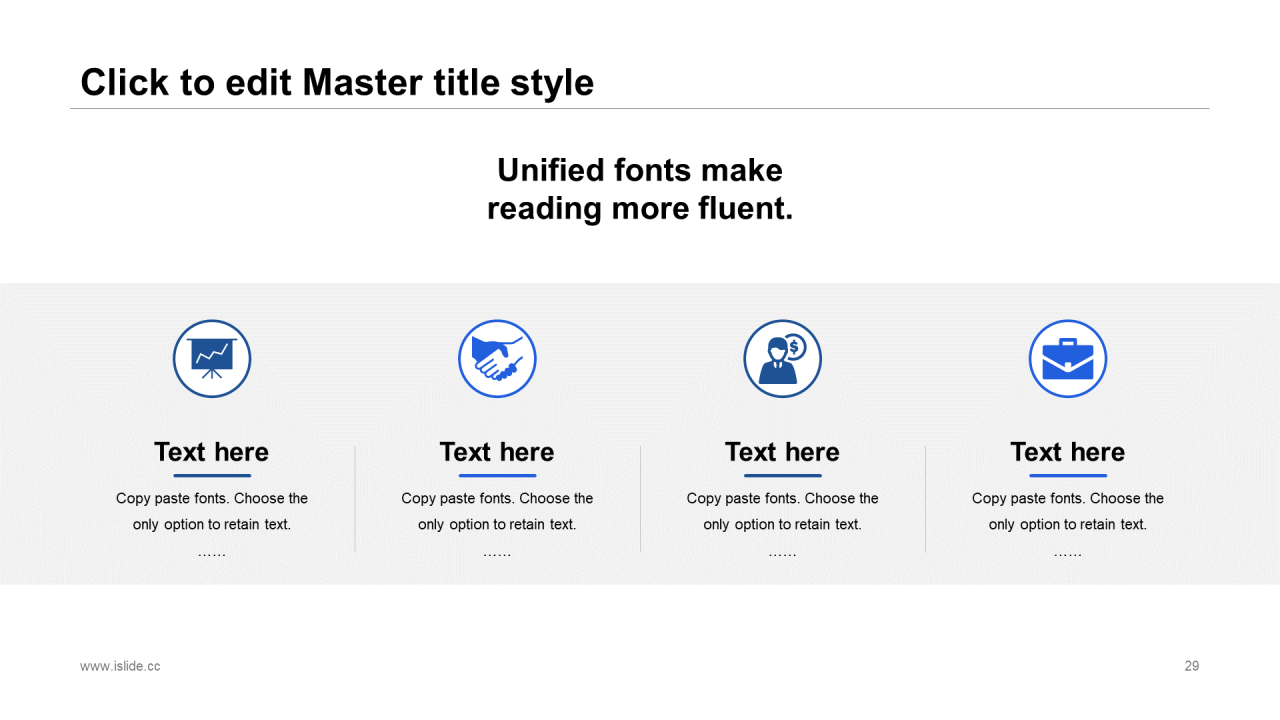
Task: Select description paragraph under briefcase icon column
Action: pos(1068,512)
